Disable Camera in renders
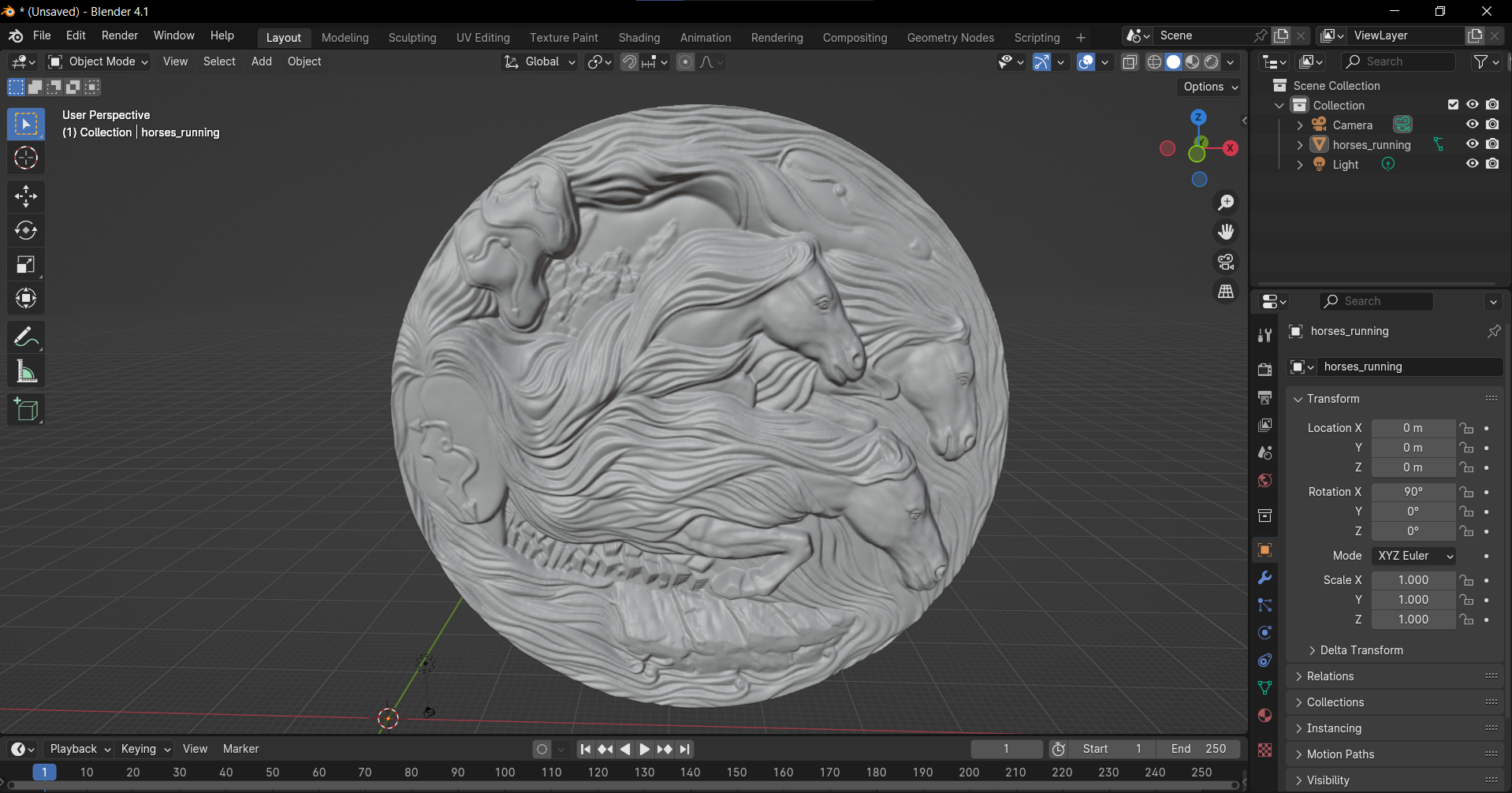Viewport: 1512px width, 793px height. point(1492,125)
